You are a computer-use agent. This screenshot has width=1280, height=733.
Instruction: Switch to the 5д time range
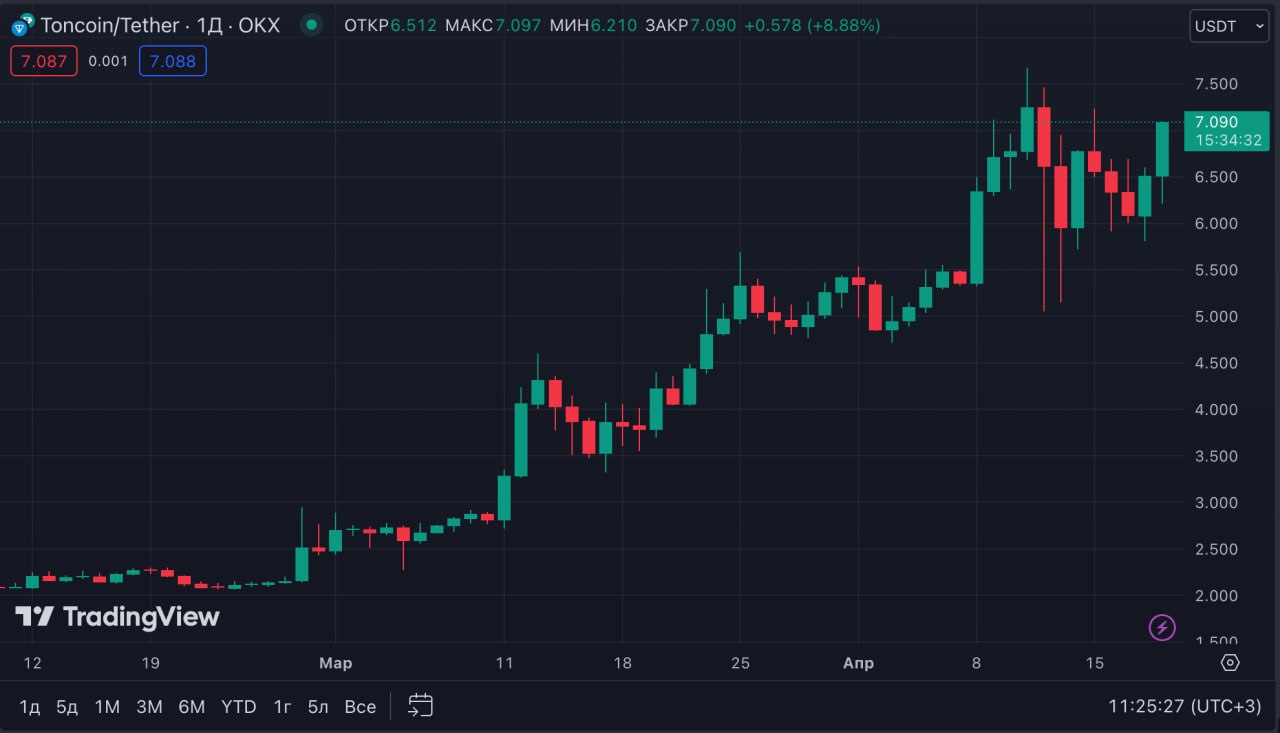[x=67, y=707]
